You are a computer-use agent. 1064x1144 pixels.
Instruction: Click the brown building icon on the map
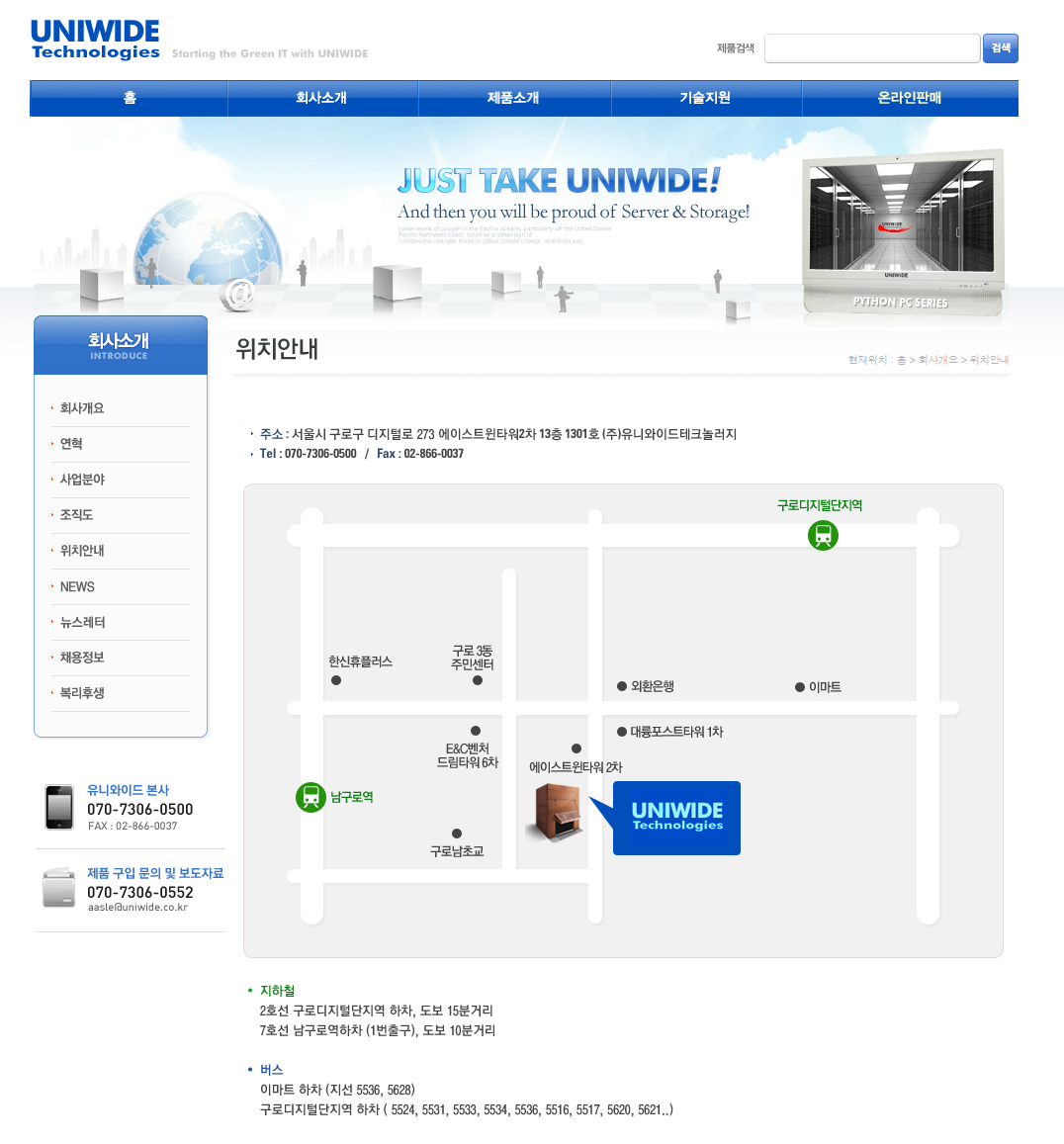556,813
